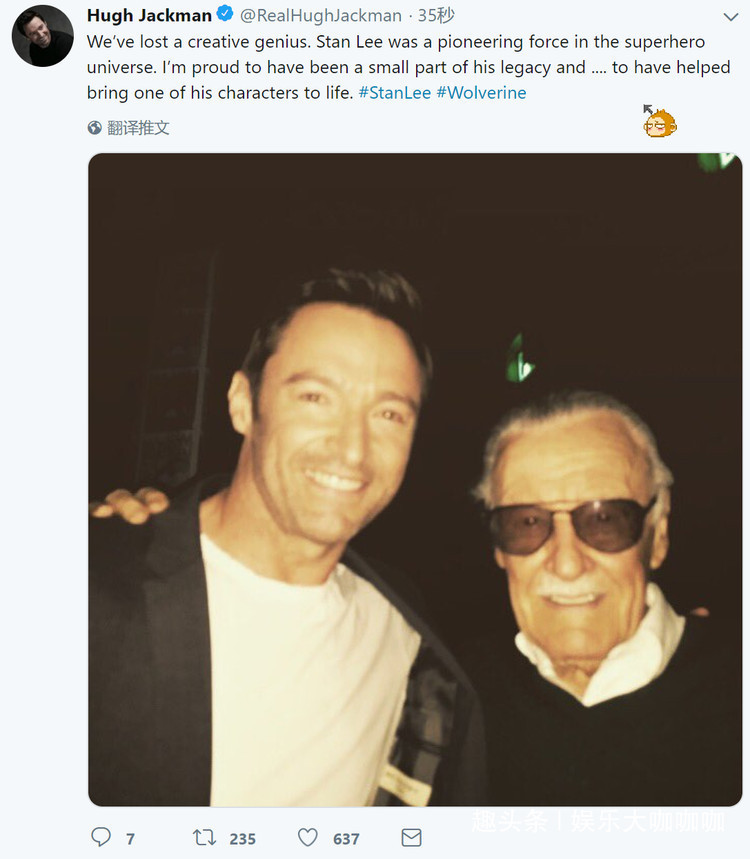Open the @RealHughJackman handle
Image resolution: width=750 pixels, height=859 pixels.
click(321, 15)
